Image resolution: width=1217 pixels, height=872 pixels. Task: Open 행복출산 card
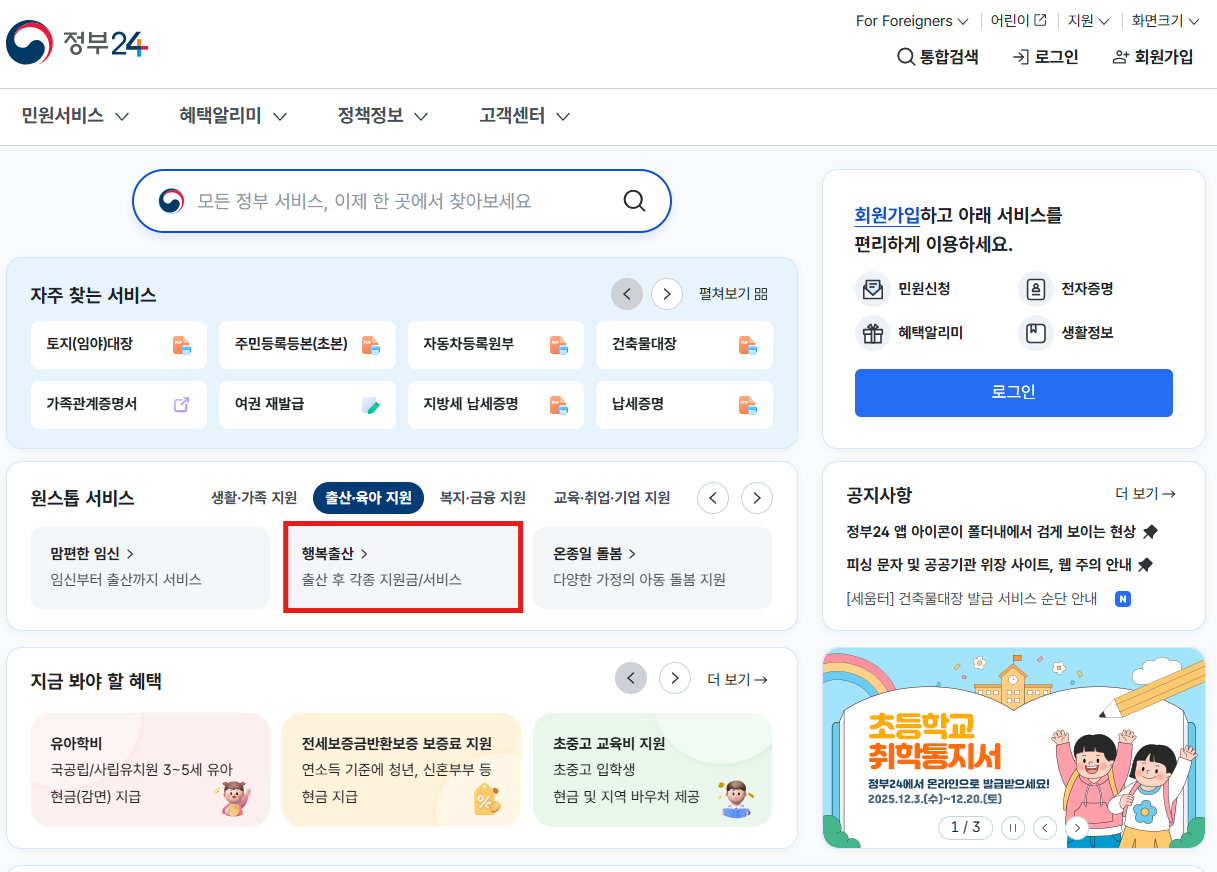pos(402,567)
